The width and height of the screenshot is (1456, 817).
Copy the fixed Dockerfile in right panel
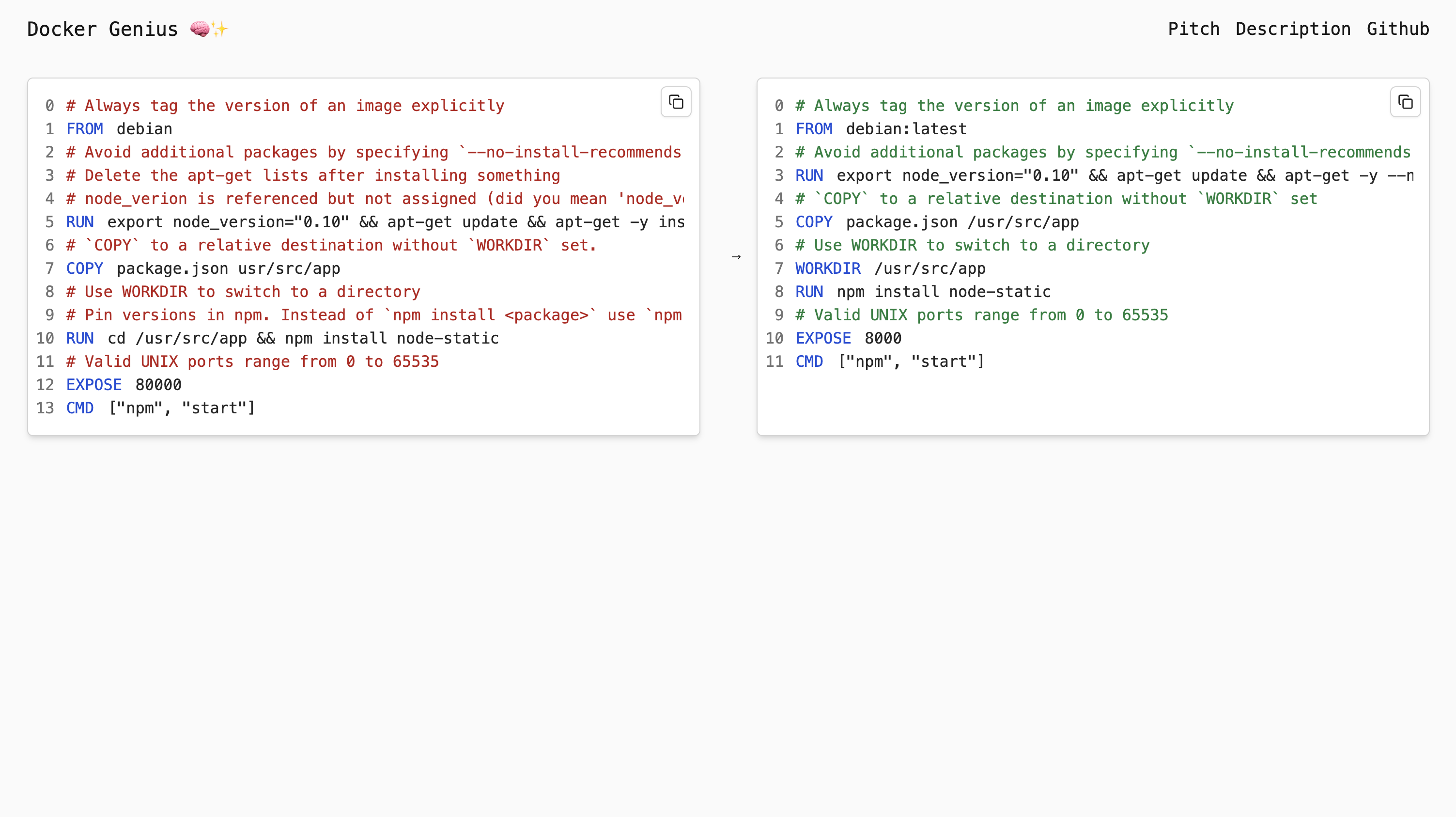pyautogui.click(x=1405, y=102)
